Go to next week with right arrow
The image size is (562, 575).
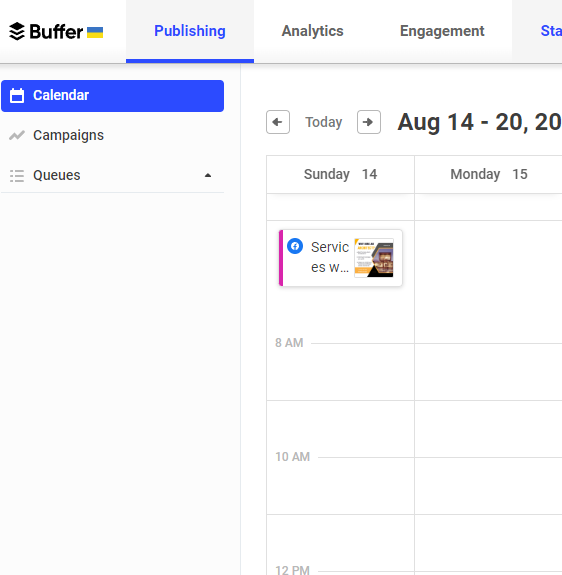(369, 122)
